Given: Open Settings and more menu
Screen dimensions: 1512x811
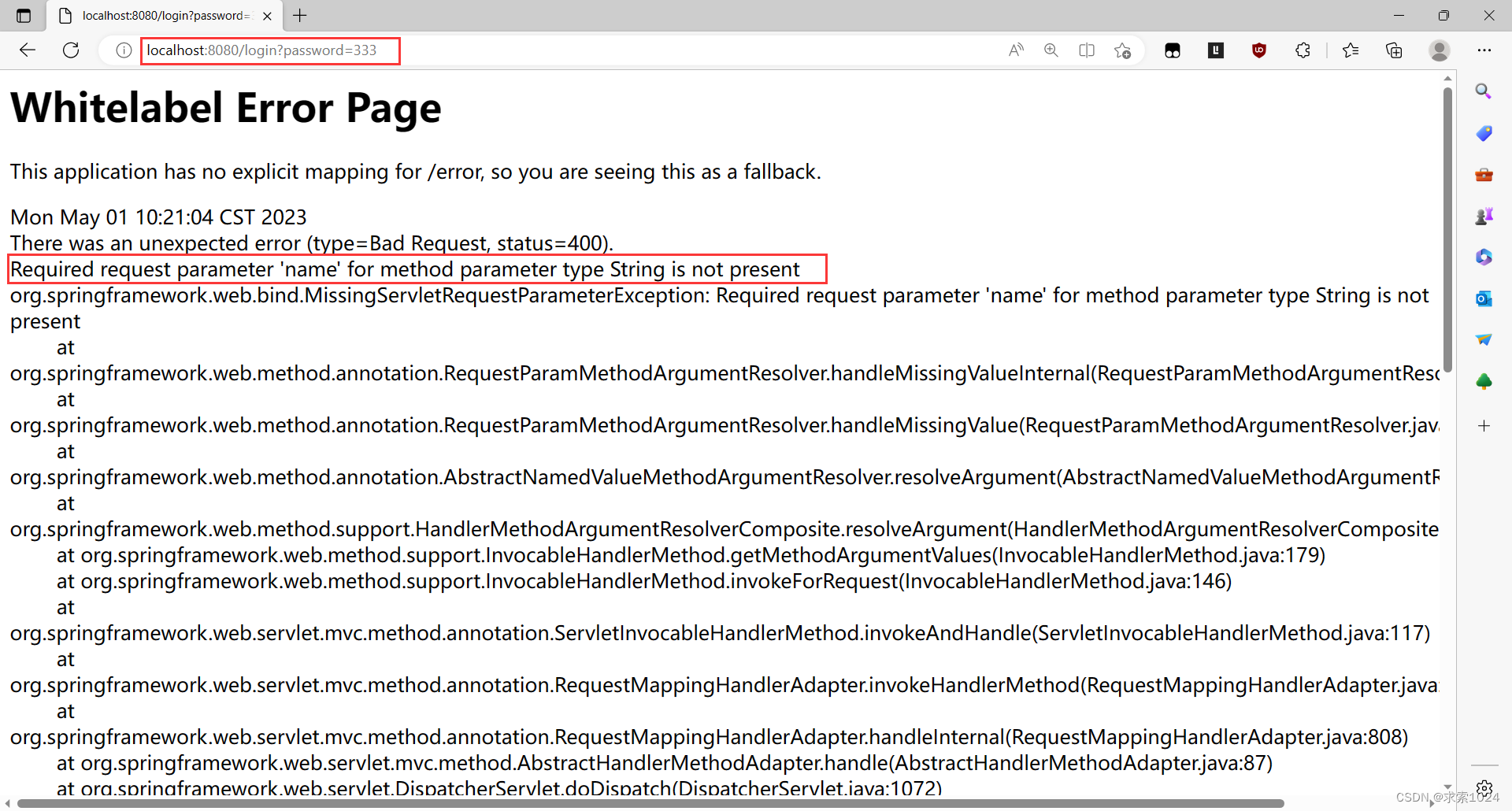Looking at the screenshot, I should point(1484,50).
